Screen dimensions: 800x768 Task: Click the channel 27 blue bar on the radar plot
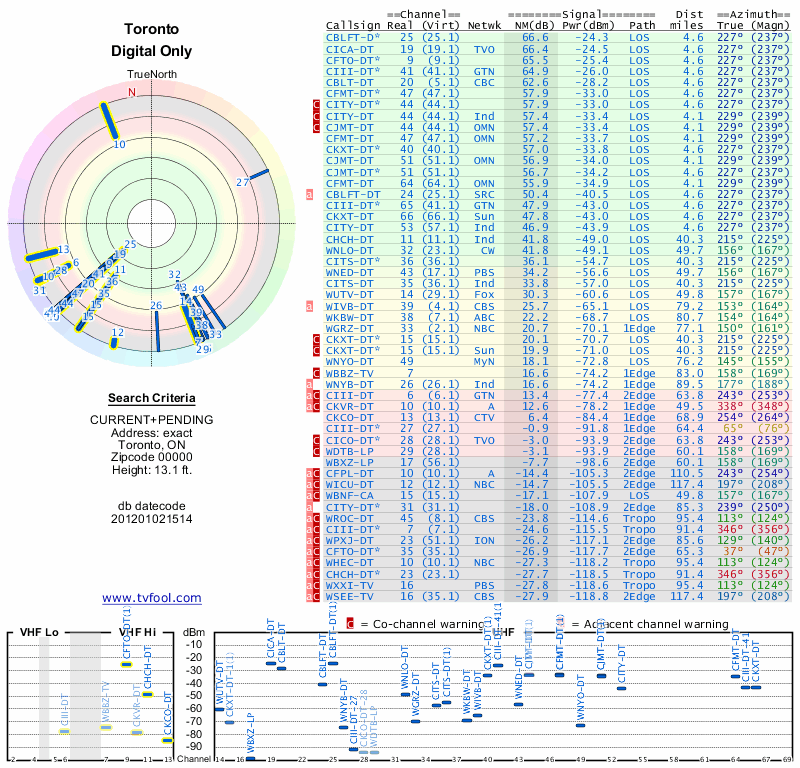(x=259, y=175)
